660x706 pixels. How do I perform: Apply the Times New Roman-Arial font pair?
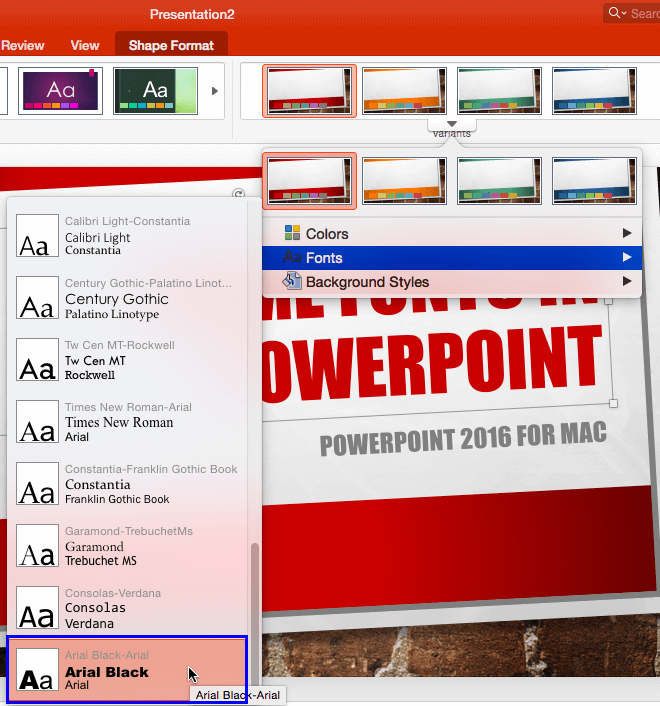point(127,421)
